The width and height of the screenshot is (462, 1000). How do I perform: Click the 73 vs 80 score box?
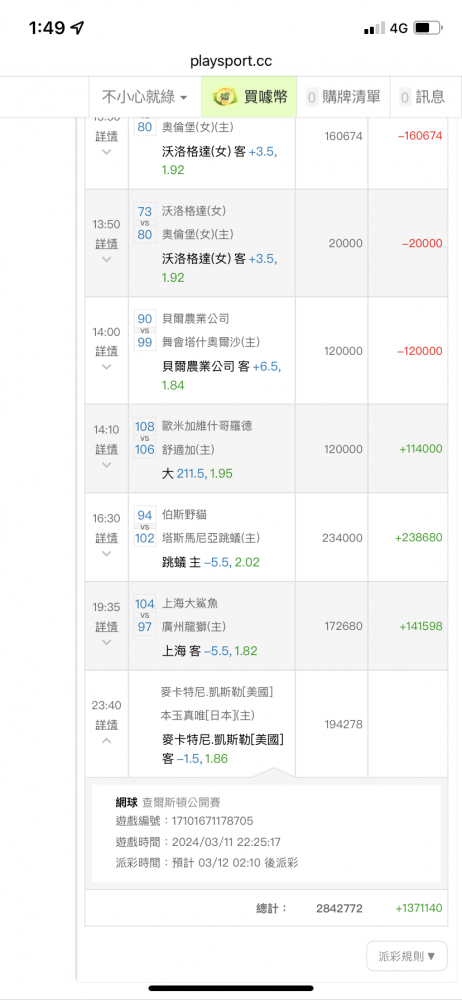(x=145, y=223)
